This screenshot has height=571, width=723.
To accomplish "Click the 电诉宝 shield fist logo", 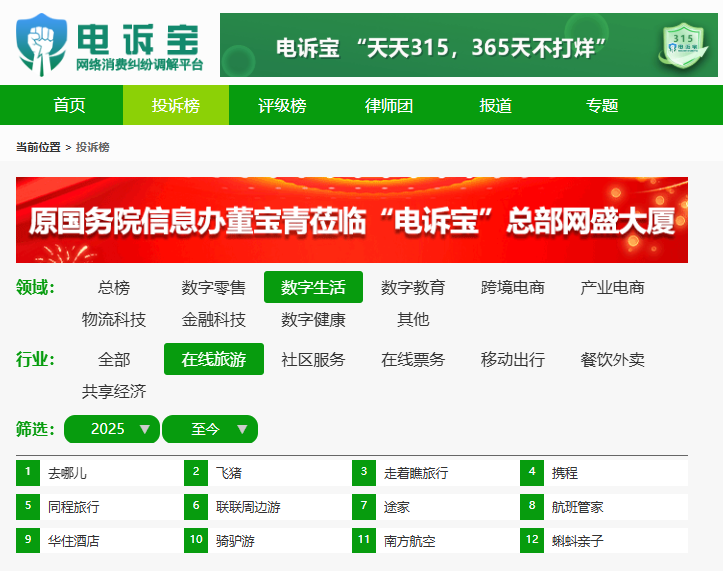I will 41,45.
